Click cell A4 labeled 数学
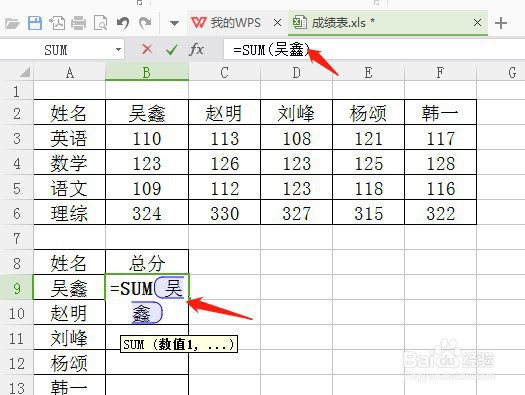The image size is (525, 395). click(70, 162)
